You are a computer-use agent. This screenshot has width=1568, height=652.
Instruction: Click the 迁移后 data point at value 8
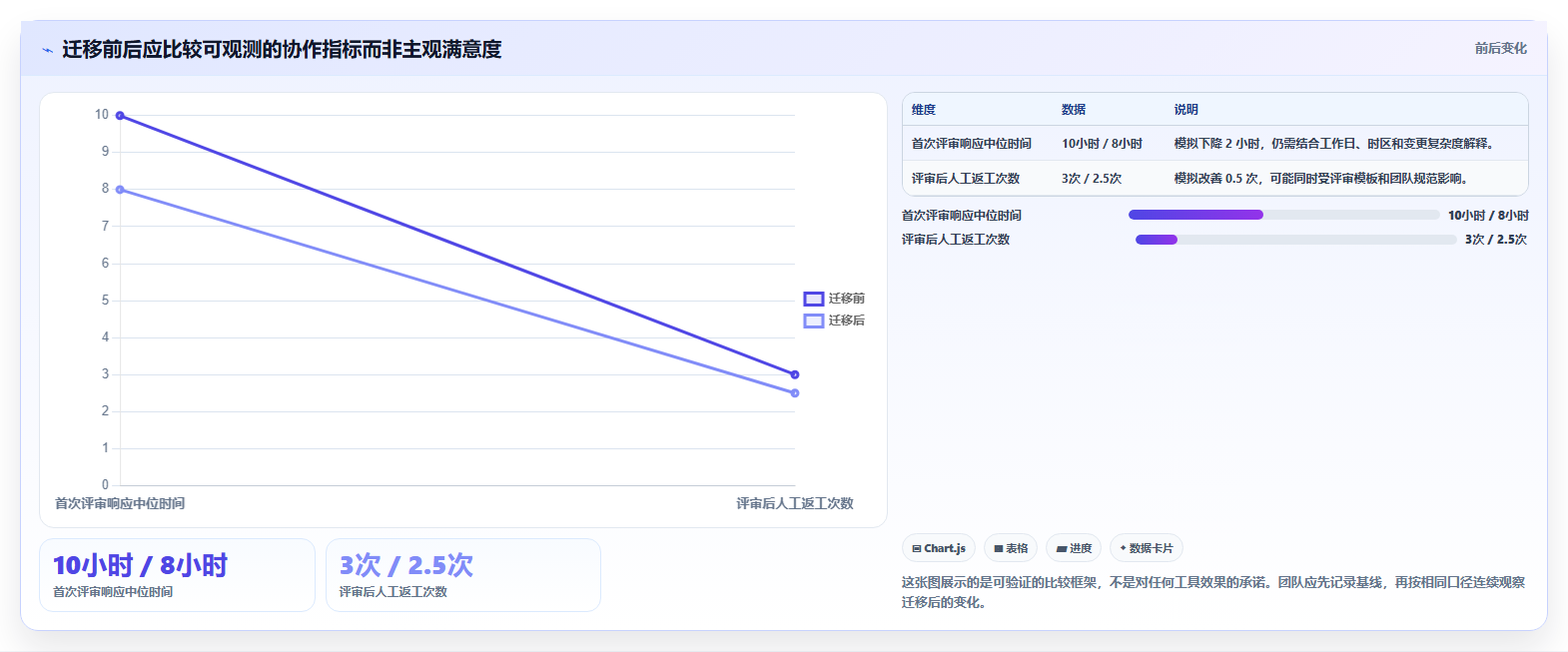[120, 190]
